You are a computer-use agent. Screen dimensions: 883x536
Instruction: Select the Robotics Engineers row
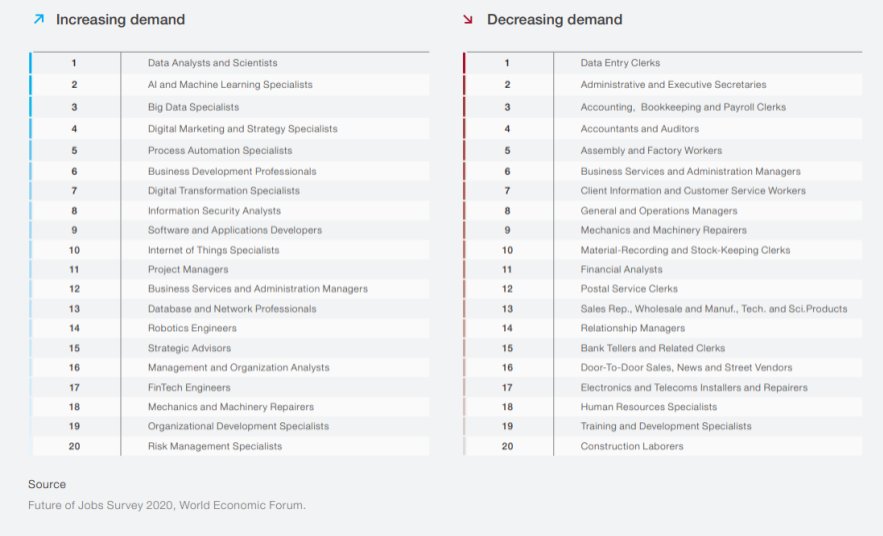230,328
